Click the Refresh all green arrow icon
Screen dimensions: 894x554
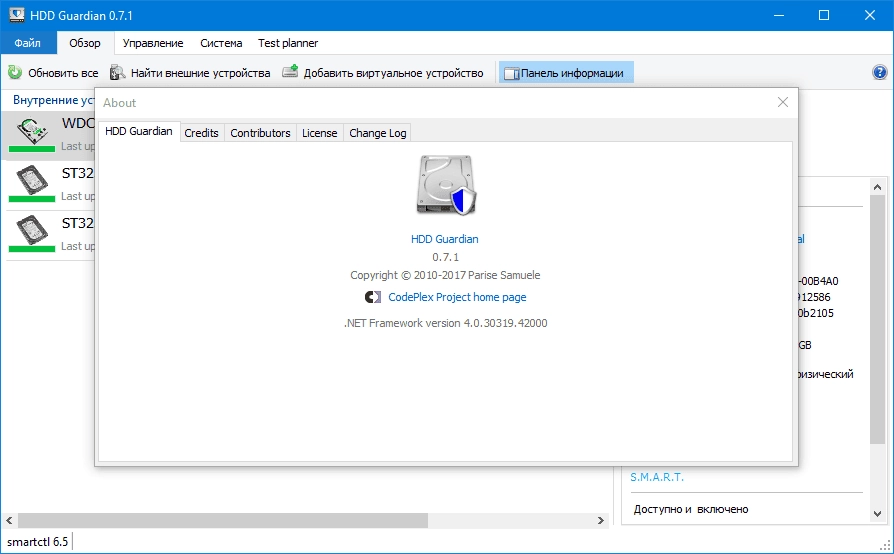(x=15, y=72)
